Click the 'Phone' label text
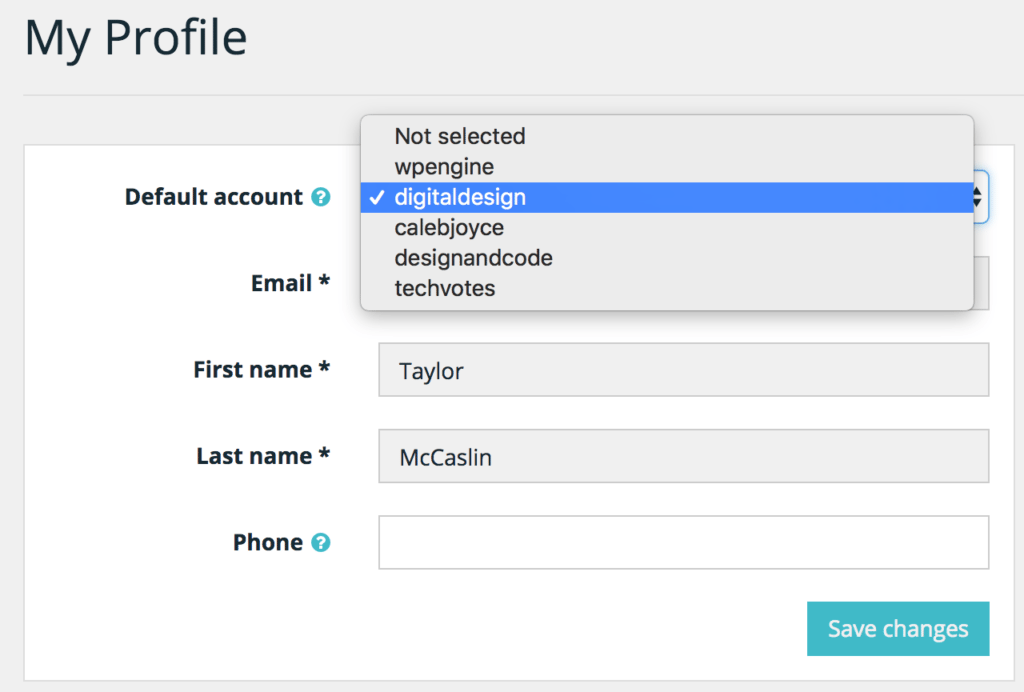The height and width of the screenshot is (692, 1024). [268, 542]
